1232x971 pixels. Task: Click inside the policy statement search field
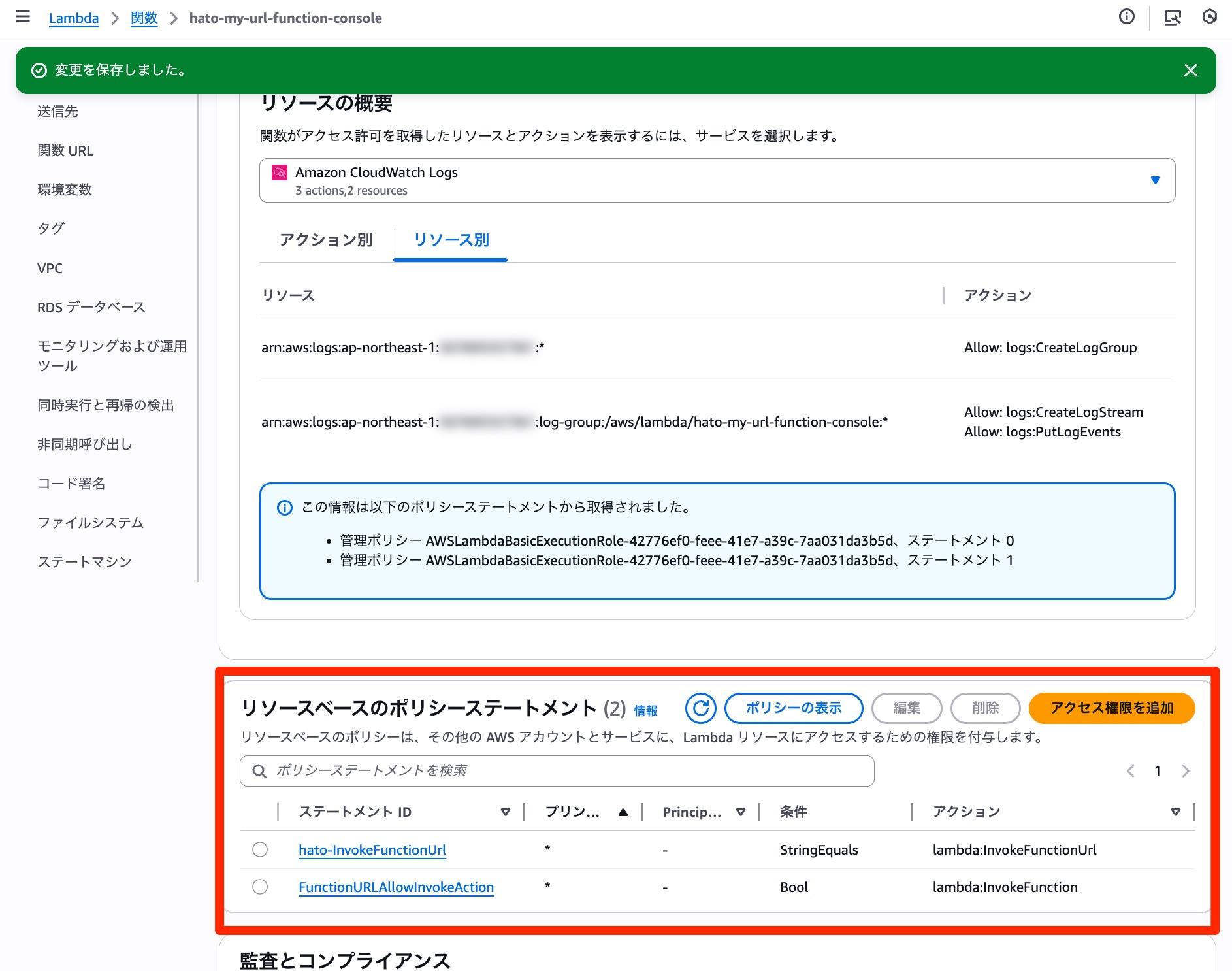point(555,771)
